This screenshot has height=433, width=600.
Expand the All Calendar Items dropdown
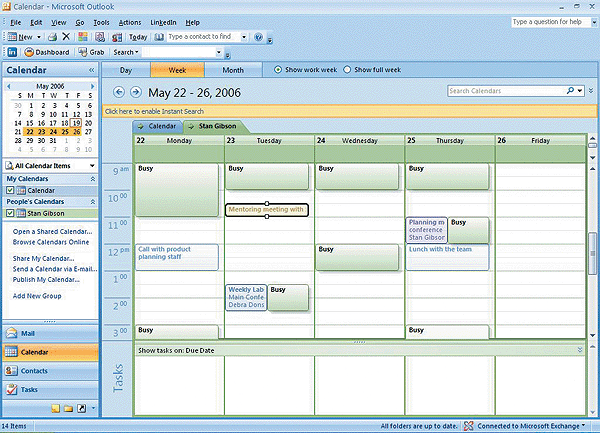(x=92, y=166)
